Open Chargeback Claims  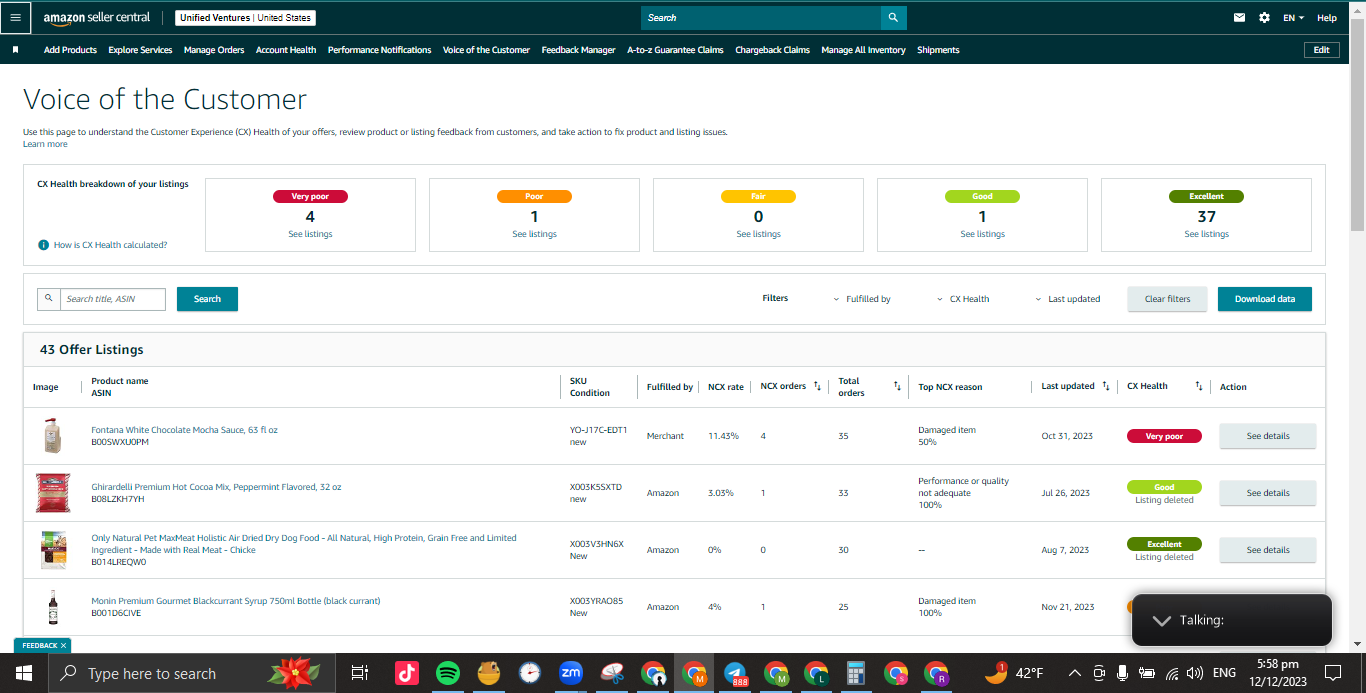tap(772, 50)
